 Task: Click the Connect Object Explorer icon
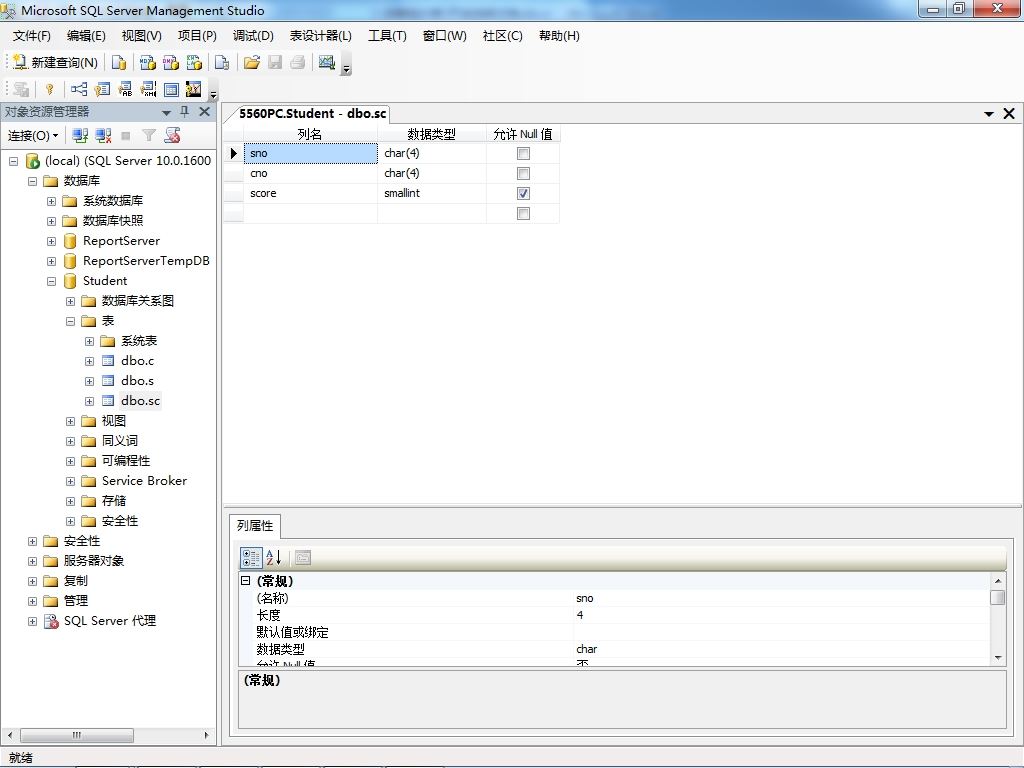(x=80, y=135)
